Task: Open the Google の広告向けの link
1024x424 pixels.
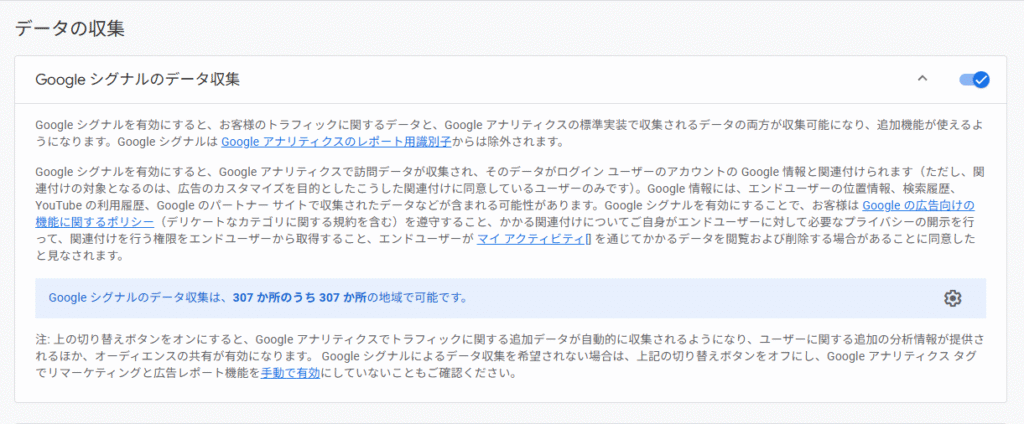Action: click(x=918, y=205)
